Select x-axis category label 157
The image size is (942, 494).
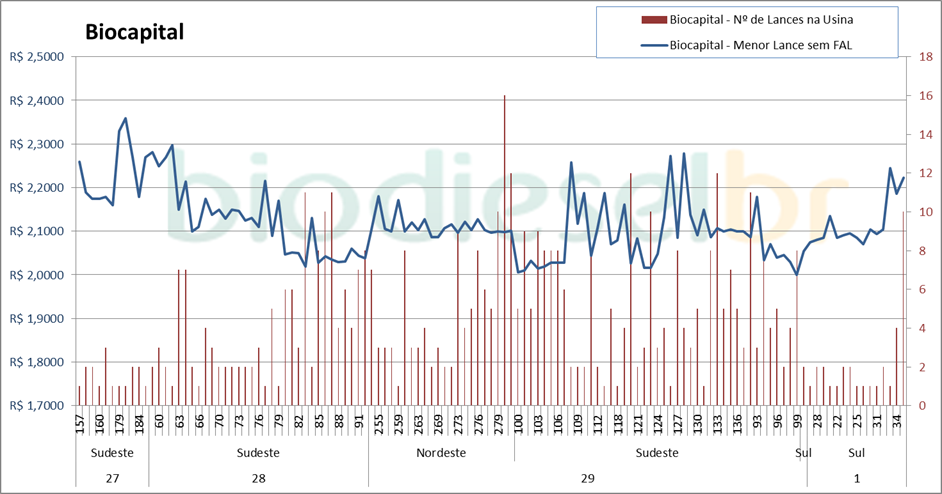pyautogui.click(x=80, y=424)
